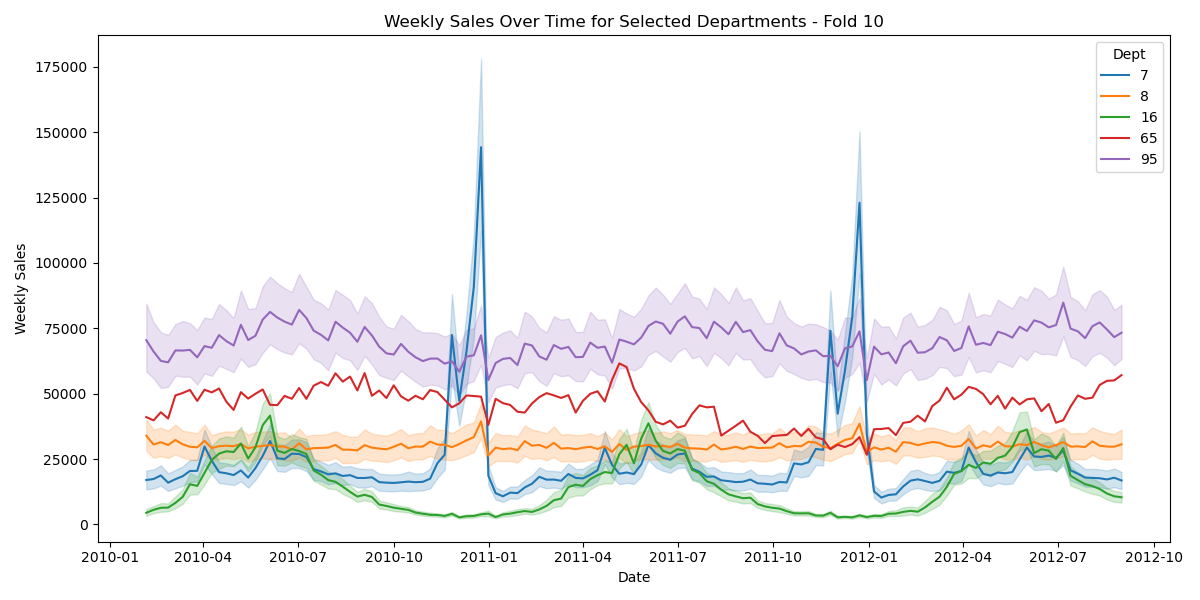1200x600 pixels.
Task: Select legend entry label '65'
Action: pyautogui.click(x=1149, y=138)
